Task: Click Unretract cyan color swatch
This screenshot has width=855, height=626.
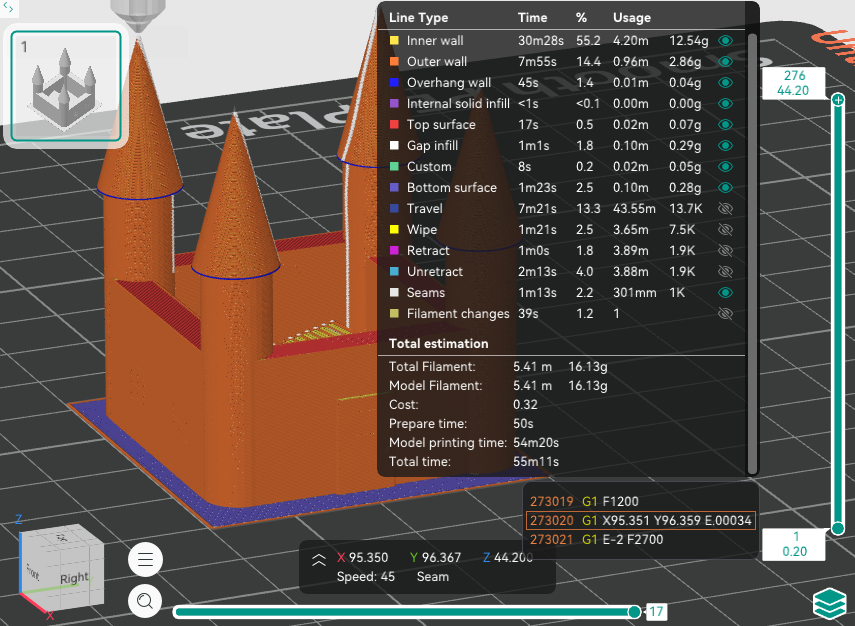Action: tap(394, 272)
